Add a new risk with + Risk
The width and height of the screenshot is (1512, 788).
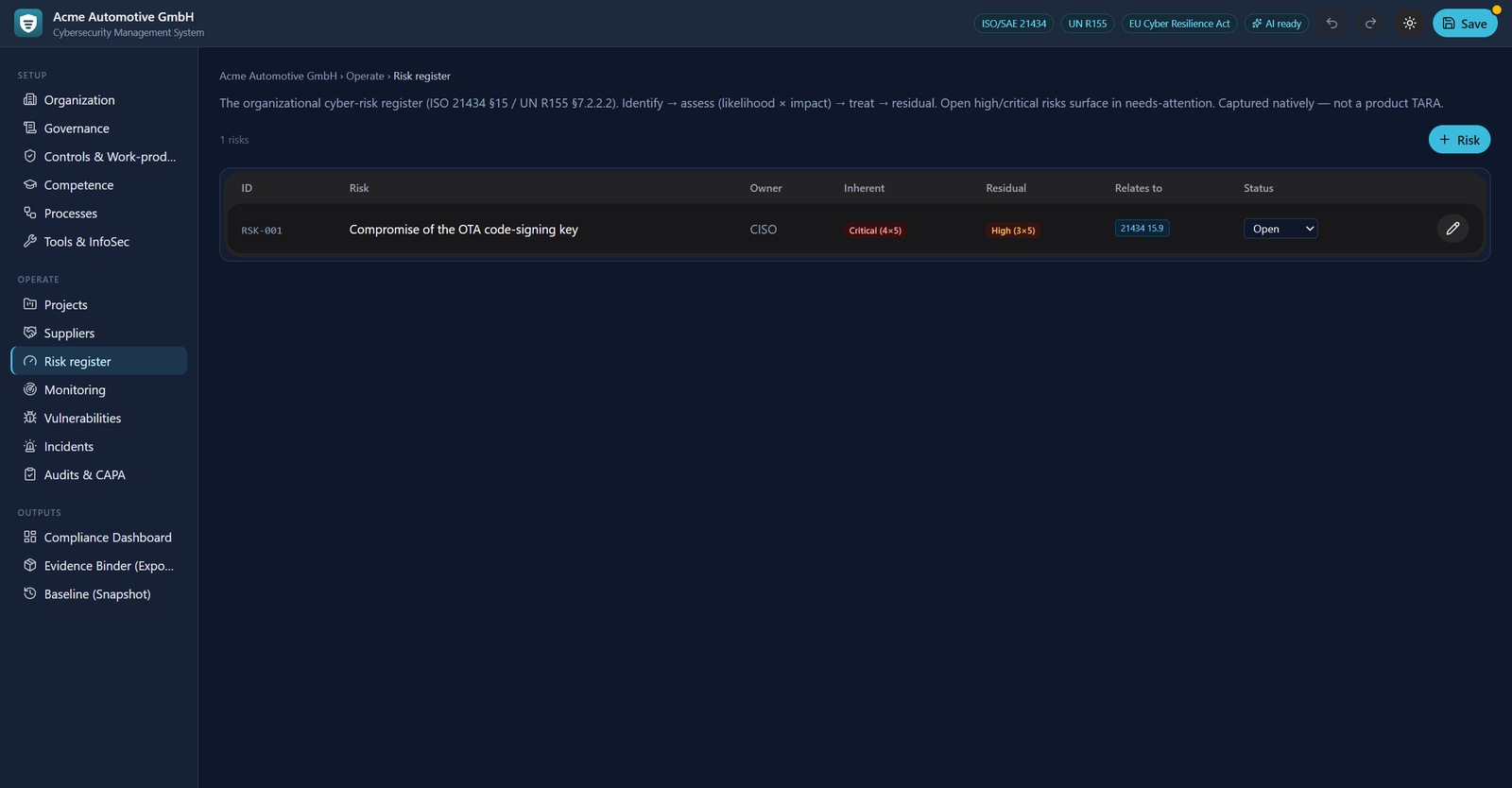click(x=1459, y=140)
